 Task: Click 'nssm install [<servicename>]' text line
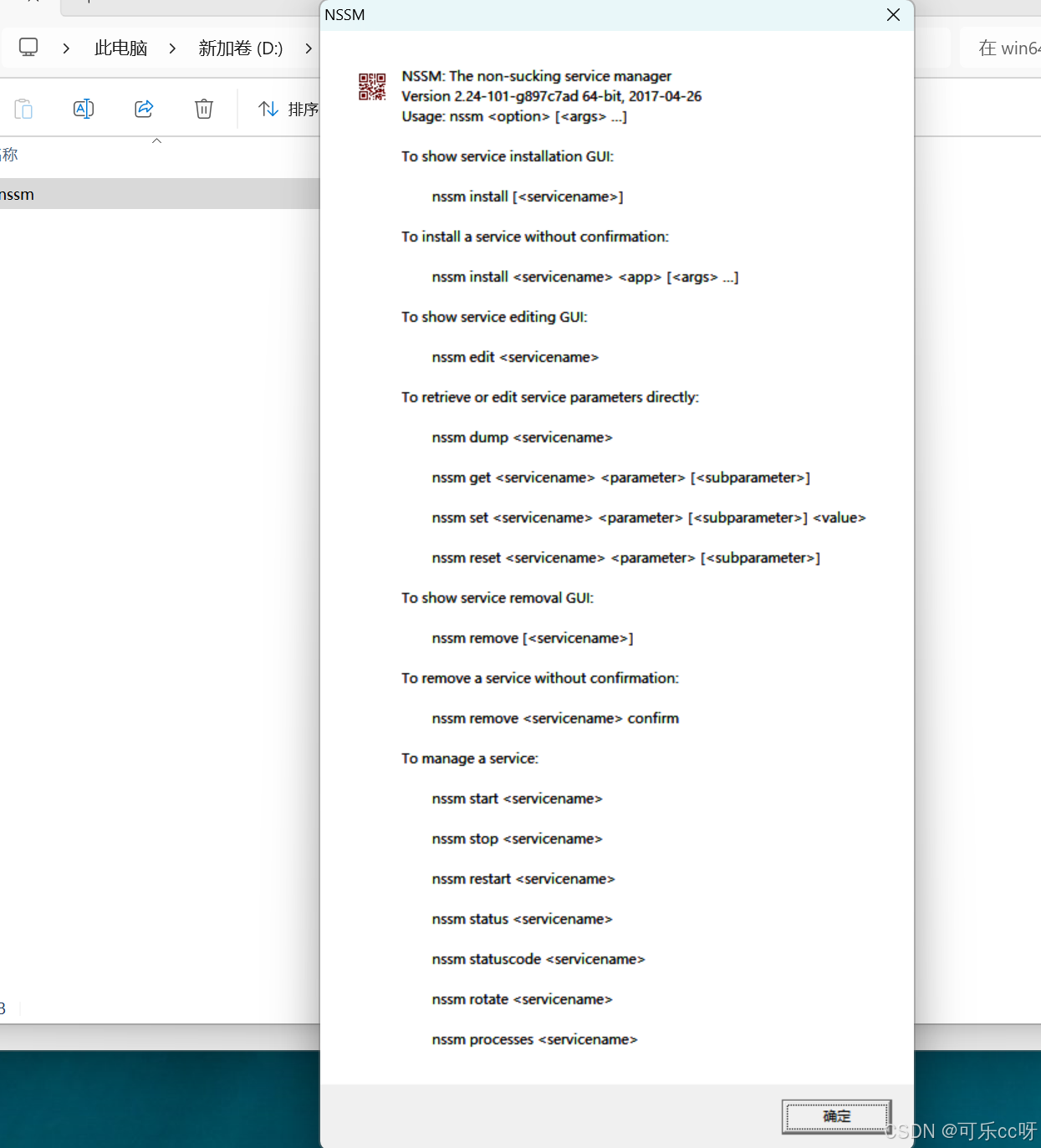click(x=528, y=196)
